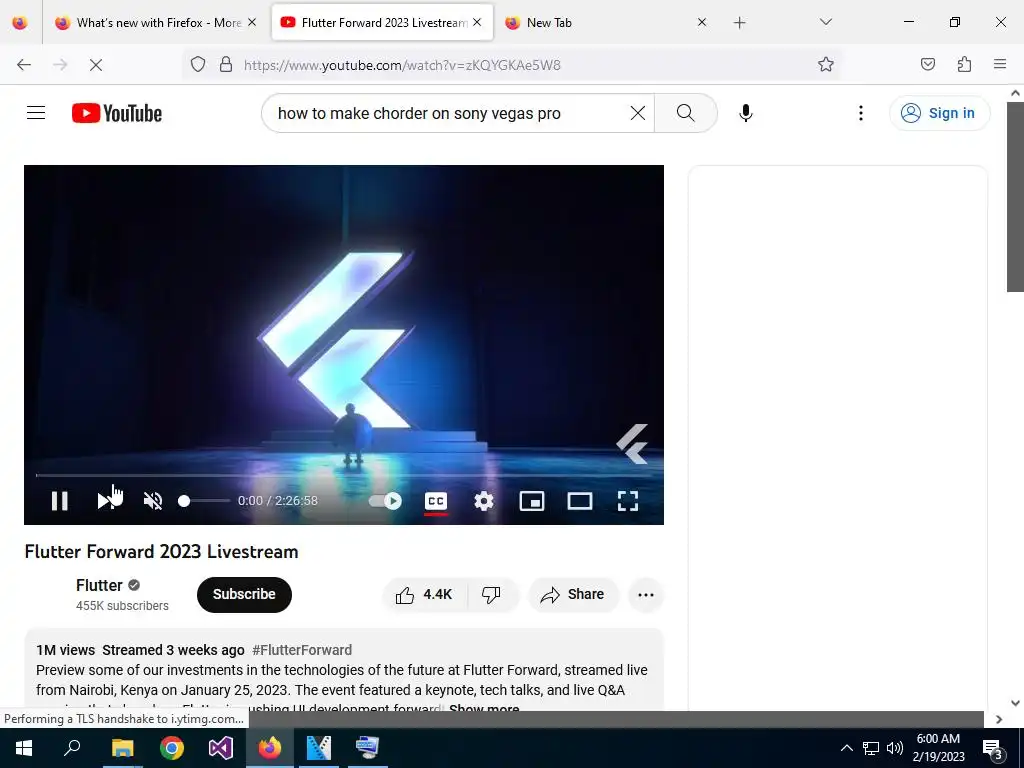
Task: Stop loading the page
Action: [x=96, y=65]
